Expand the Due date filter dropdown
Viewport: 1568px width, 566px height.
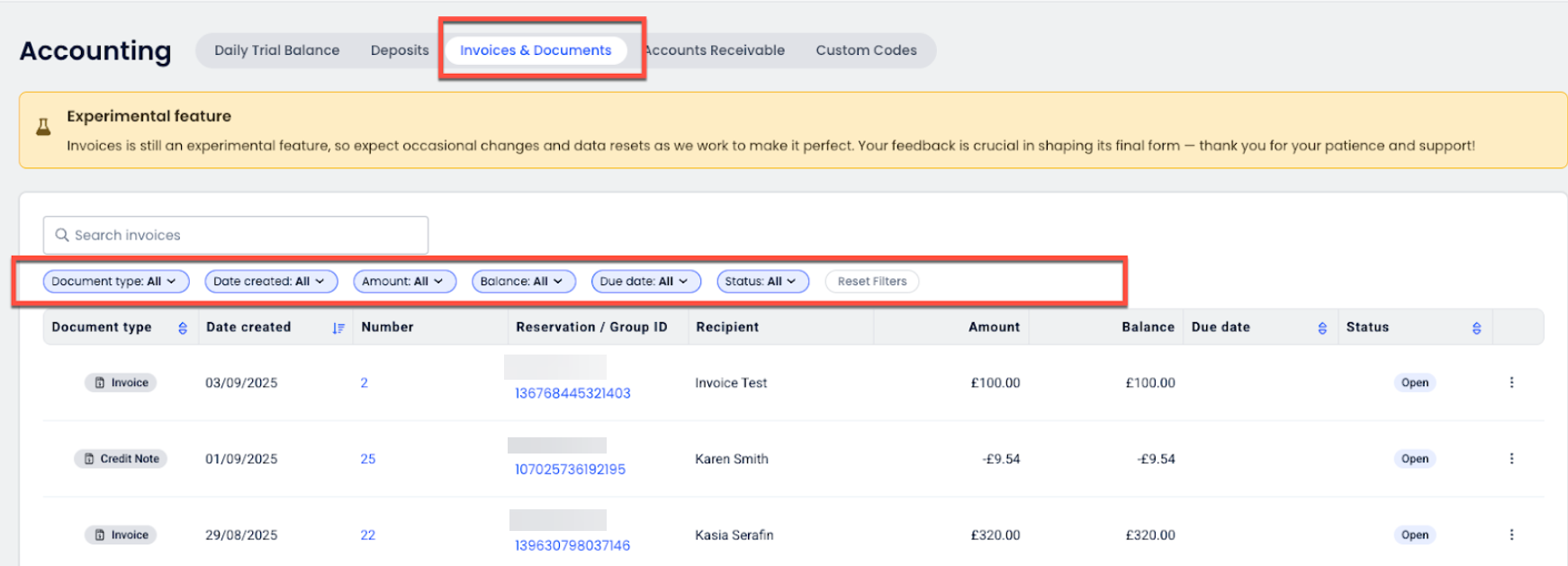tap(644, 282)
